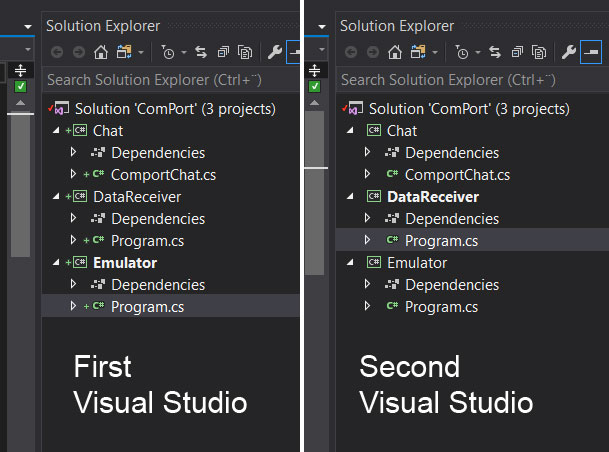609x452 pixels.
Task: Open switch views dropdown arrow in first Solution Explorer
Action: tap(141, 52)
